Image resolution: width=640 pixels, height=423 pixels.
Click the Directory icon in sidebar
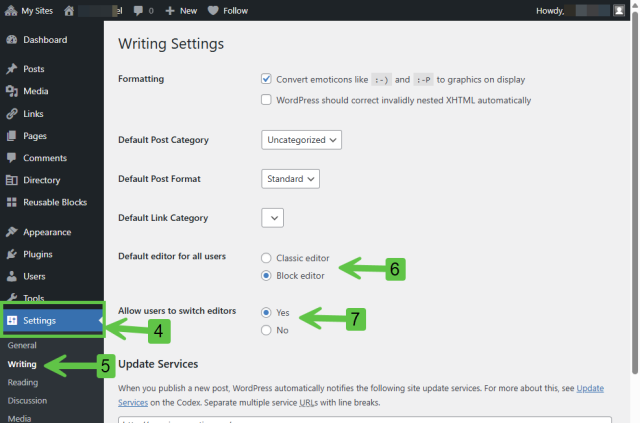[12, 180]
